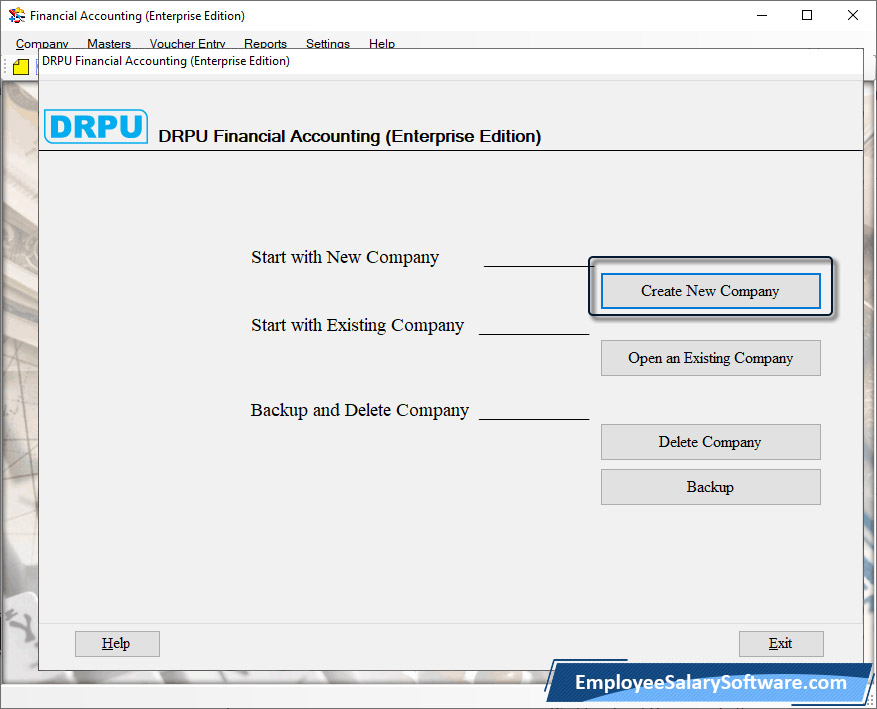Click the 'DRPU Financial Accounting (Enterprise Edition)' heading
This screenshot has width=877, height=709.
[x=350, y=136]
